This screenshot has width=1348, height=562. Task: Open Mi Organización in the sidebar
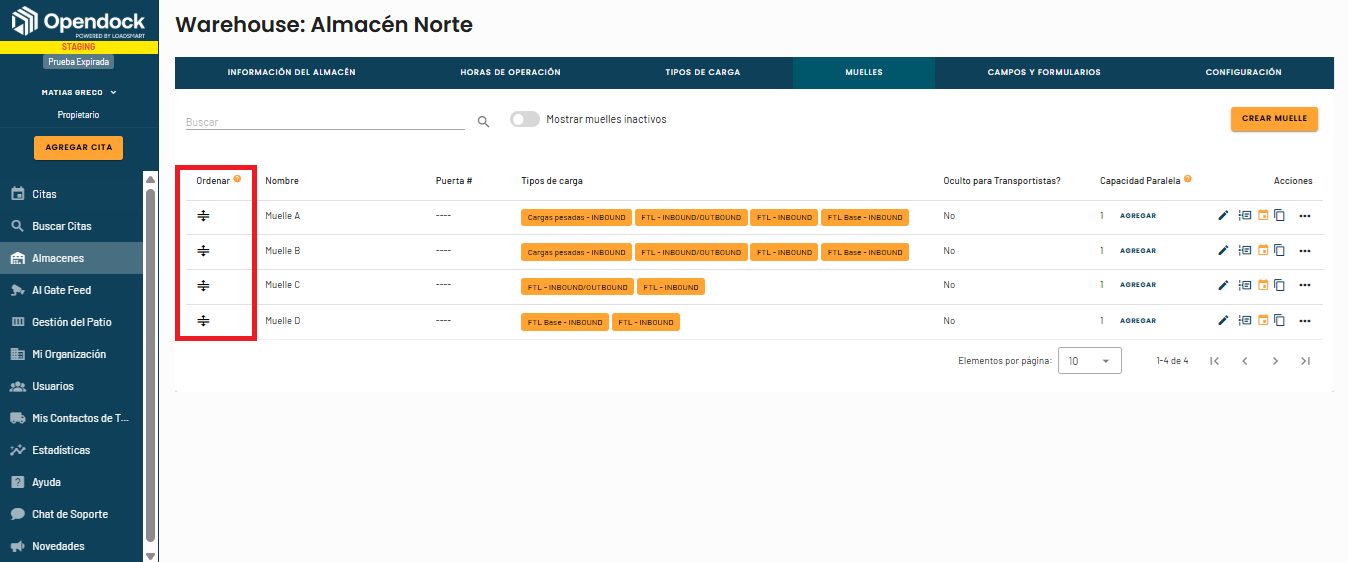click(72, 354)
